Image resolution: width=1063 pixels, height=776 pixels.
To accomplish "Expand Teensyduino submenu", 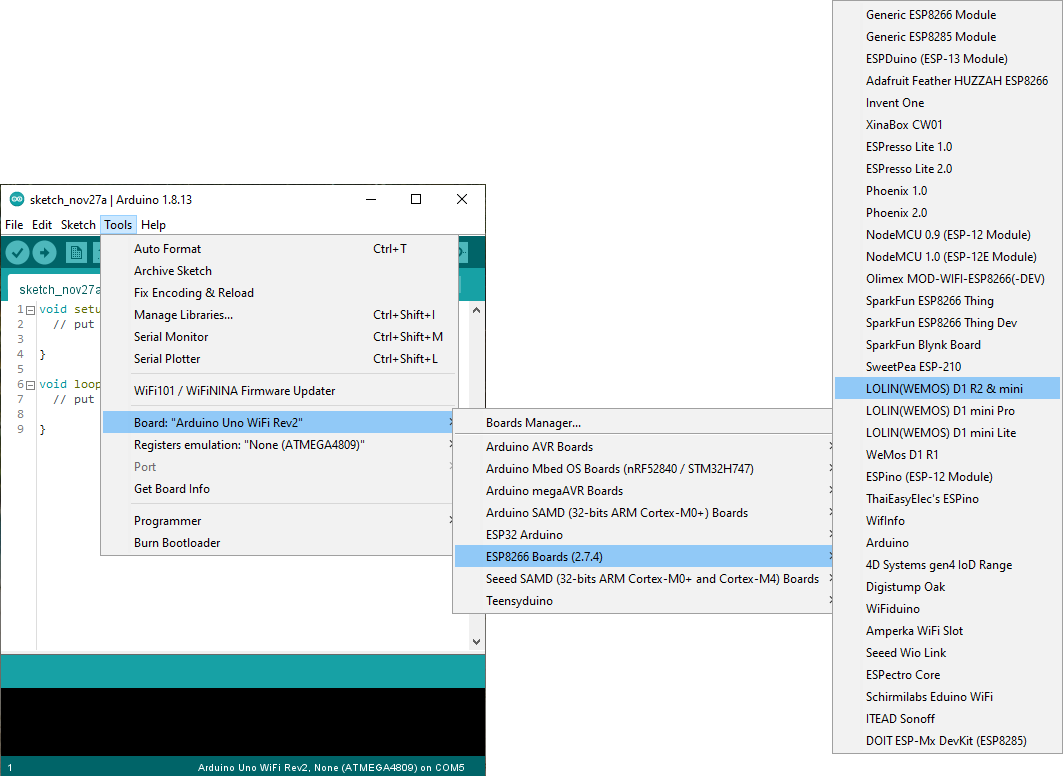I will tap(643, 601).
